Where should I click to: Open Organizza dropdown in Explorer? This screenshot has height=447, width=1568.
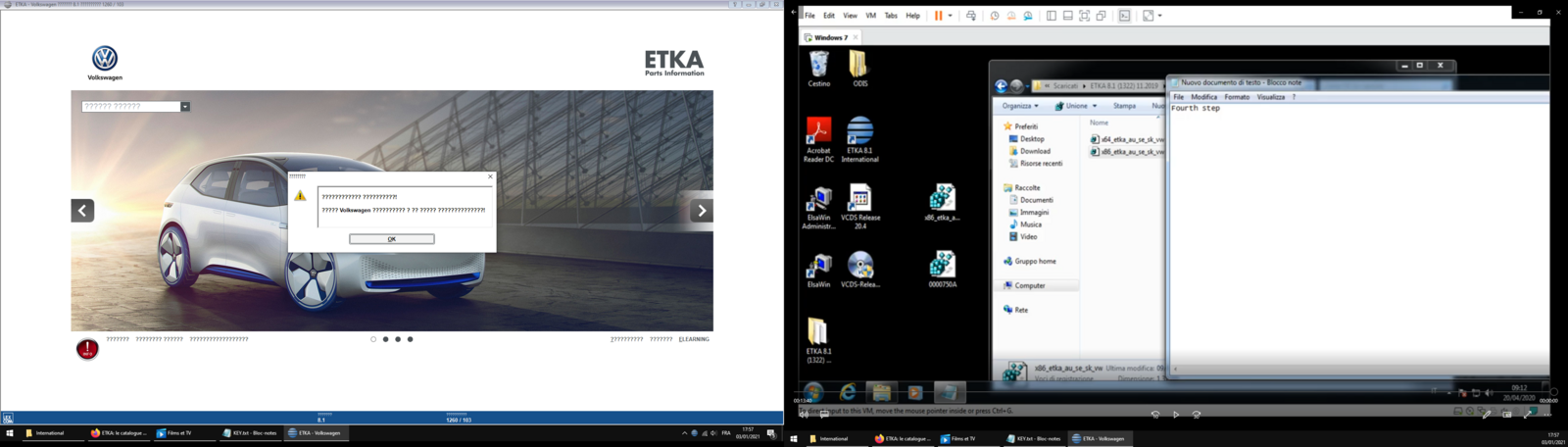tap(1020, 106)
